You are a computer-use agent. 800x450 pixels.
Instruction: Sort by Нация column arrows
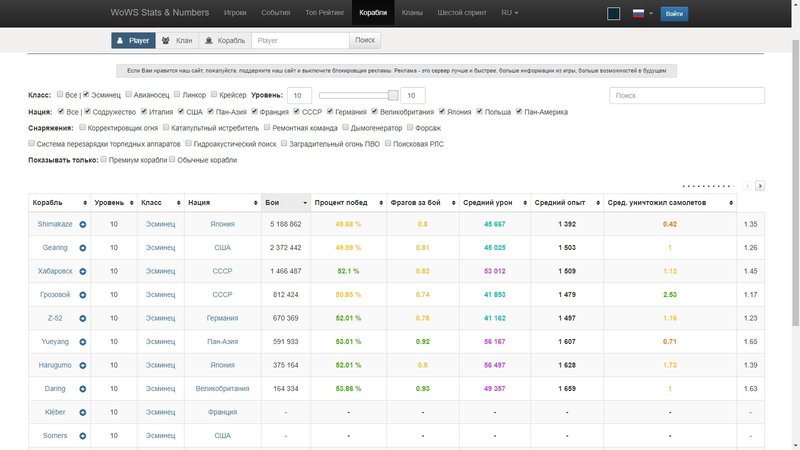[256, 203]
